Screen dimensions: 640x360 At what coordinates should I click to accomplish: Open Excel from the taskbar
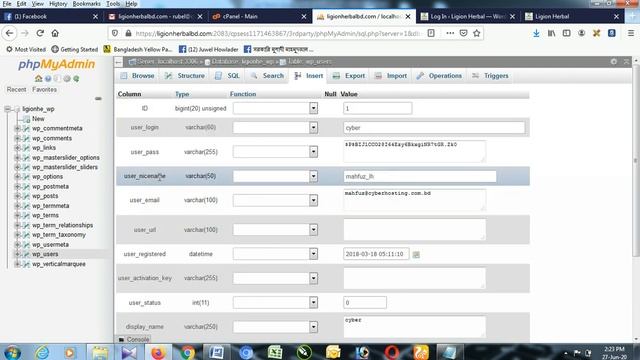(275, 353)
